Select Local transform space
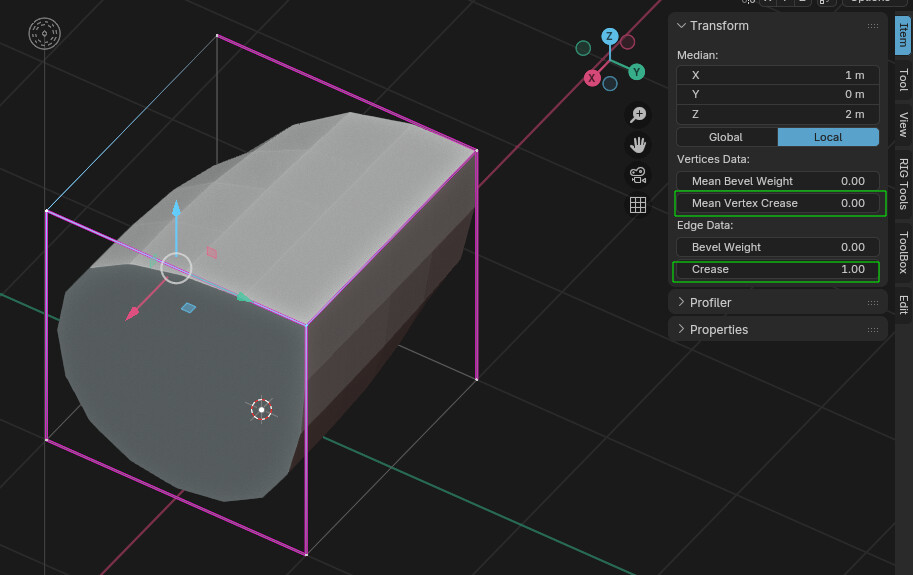The height and width of the screenshot is (575, 913). (x=828, y=137)
